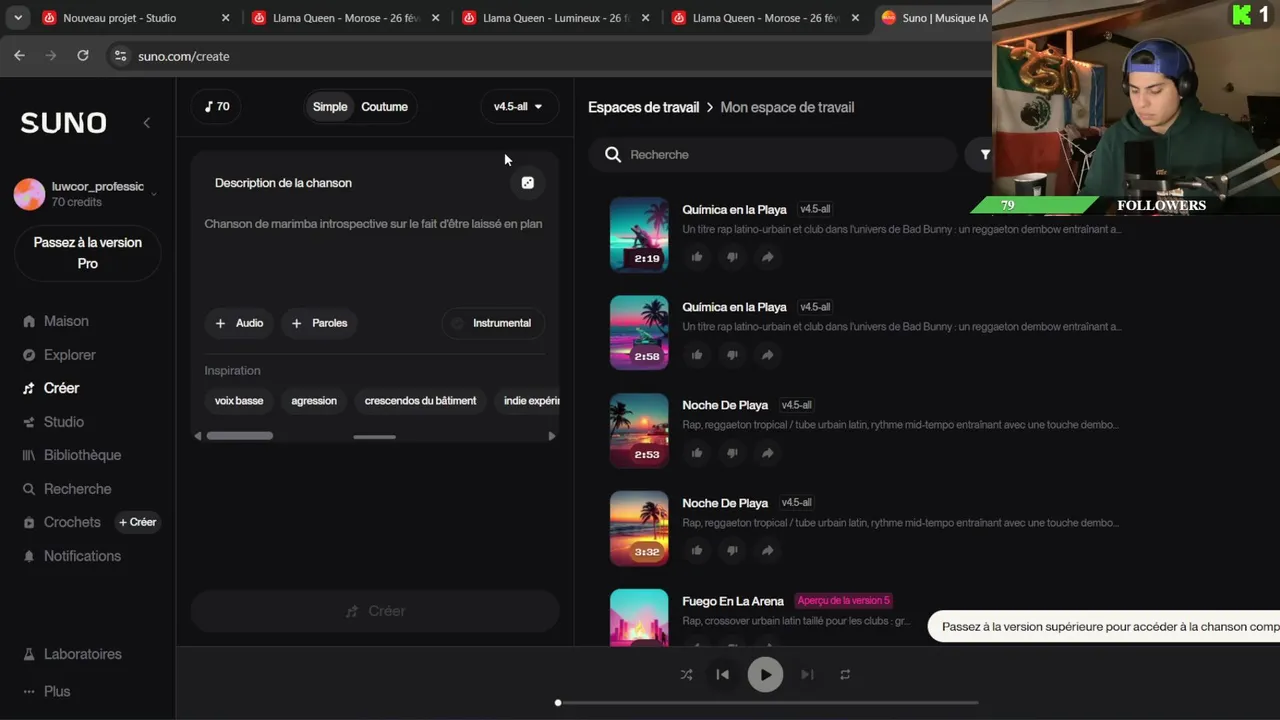The image size is (1280, 720).
Task: Click the + Audio button
Action: coord(240,323)
